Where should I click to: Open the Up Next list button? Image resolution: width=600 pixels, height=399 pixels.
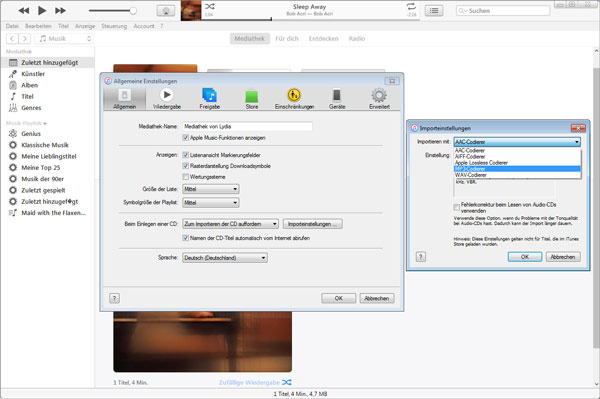pyautogui.click(x=434, y=11)
